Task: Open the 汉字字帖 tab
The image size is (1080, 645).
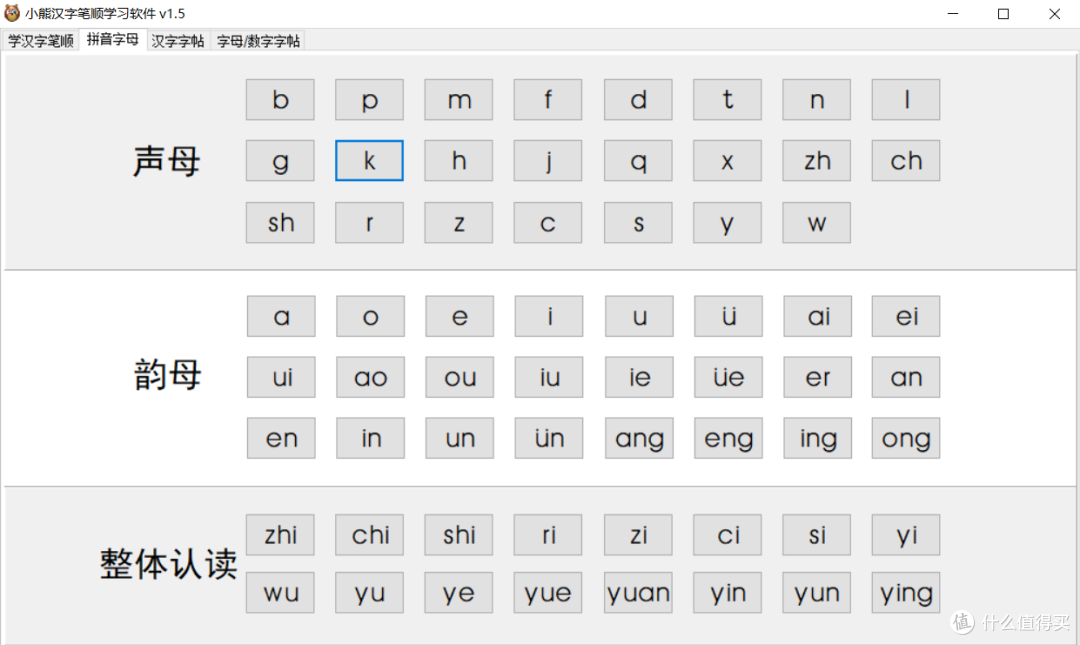Action: tap(178, 41)
